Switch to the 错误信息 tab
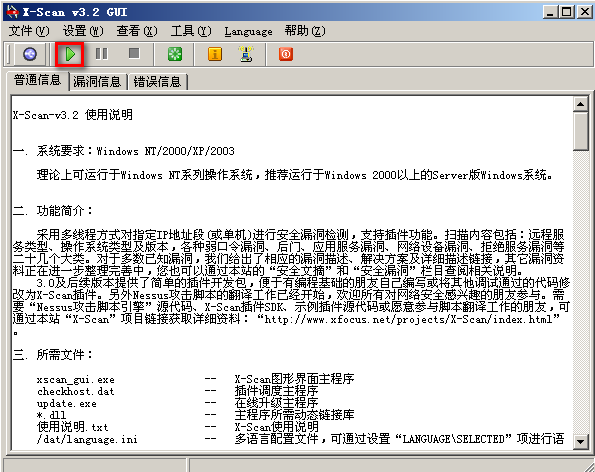 (157, 82)
